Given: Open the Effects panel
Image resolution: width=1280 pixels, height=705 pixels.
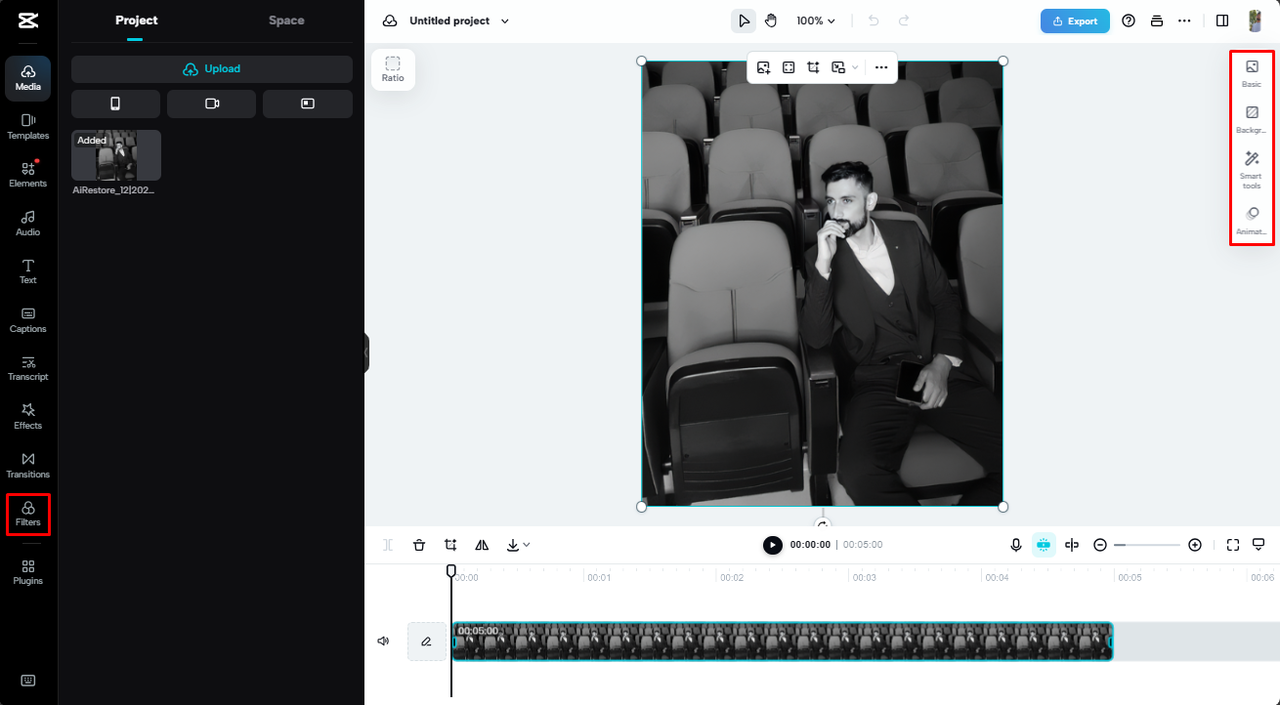Looking at the screenshot, I should pyautogui.click(x=28, y=416).
